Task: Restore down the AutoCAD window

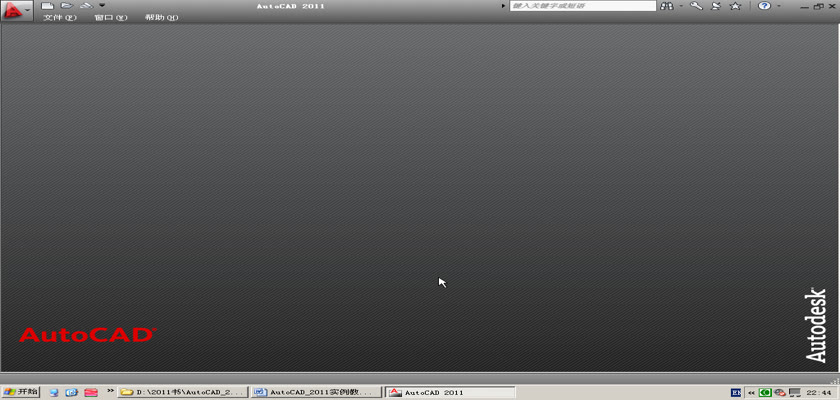Action: click(x=819, y=6)
